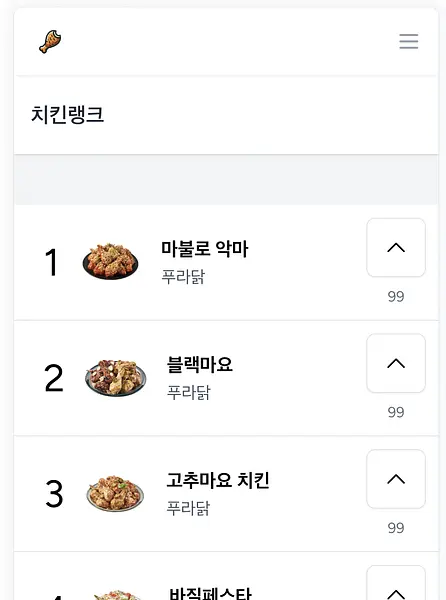Upvote 고추마요 치킨 with the up arrow
The height and width of the screenshot is (600, 446).
pyautogui.click(x=396, y=479)
